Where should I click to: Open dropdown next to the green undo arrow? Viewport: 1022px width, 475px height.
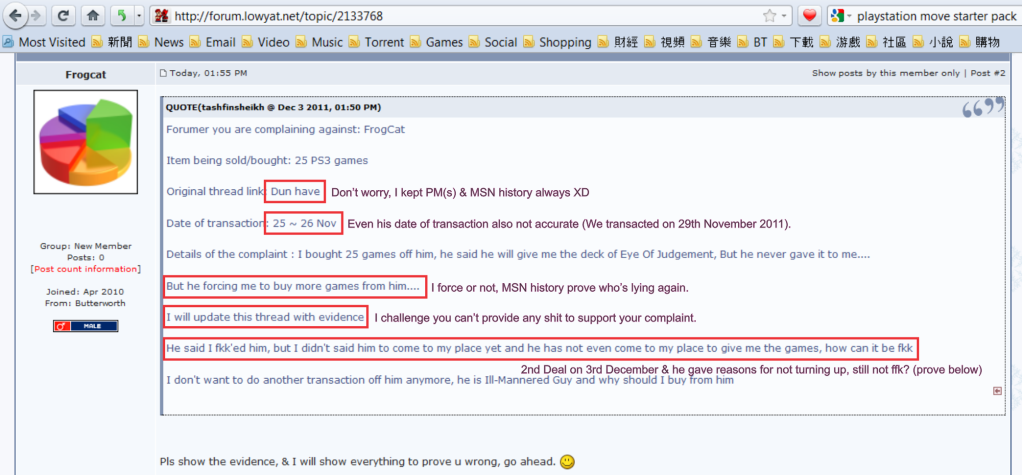[x=139, y=16]
